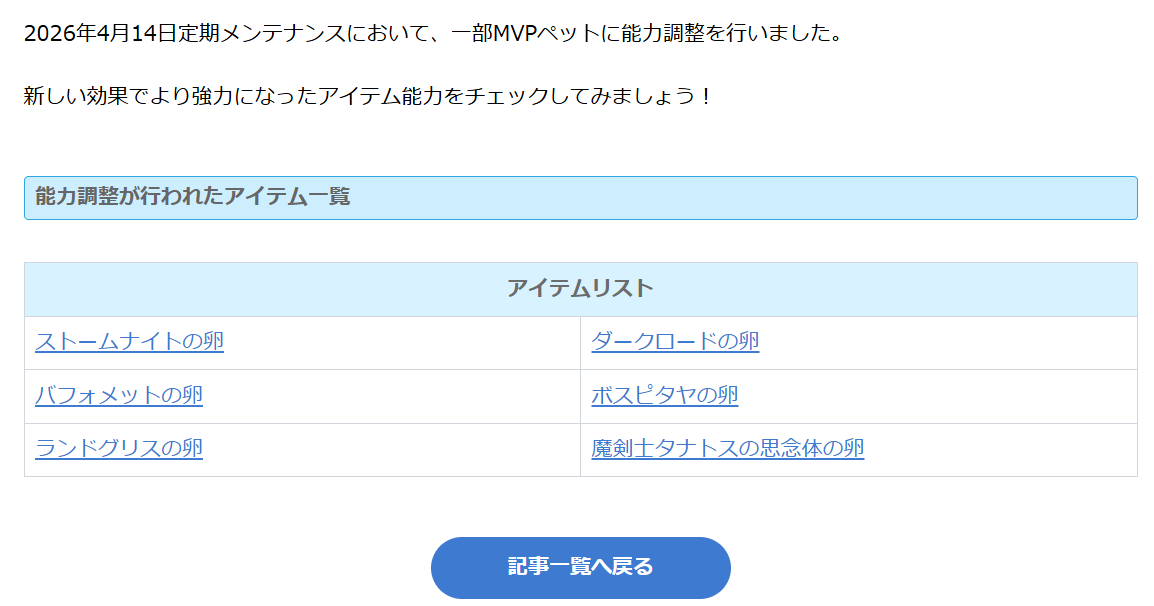Image resolution: width=1154 pixels, height=606 pixels.
Task: Open the ダークロードの卵 link
Action: [x=675, y=342]
